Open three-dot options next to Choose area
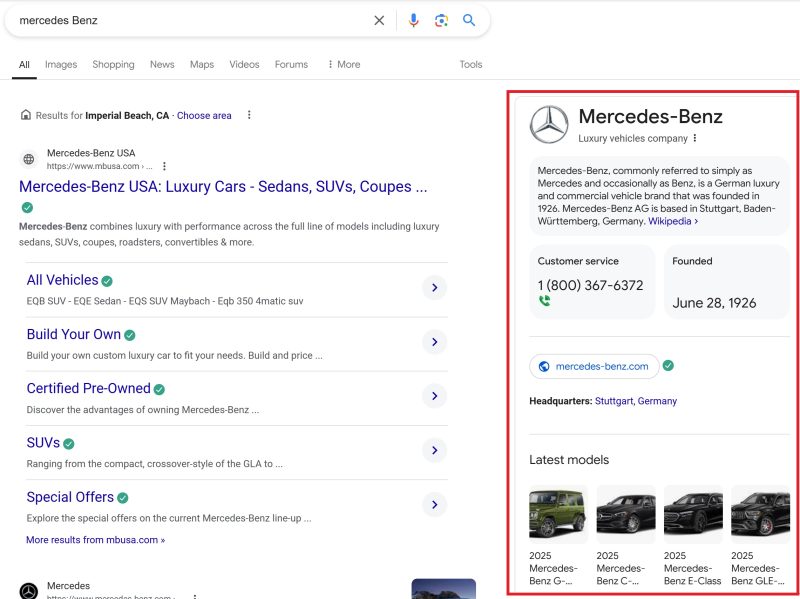 coord(249,115)
